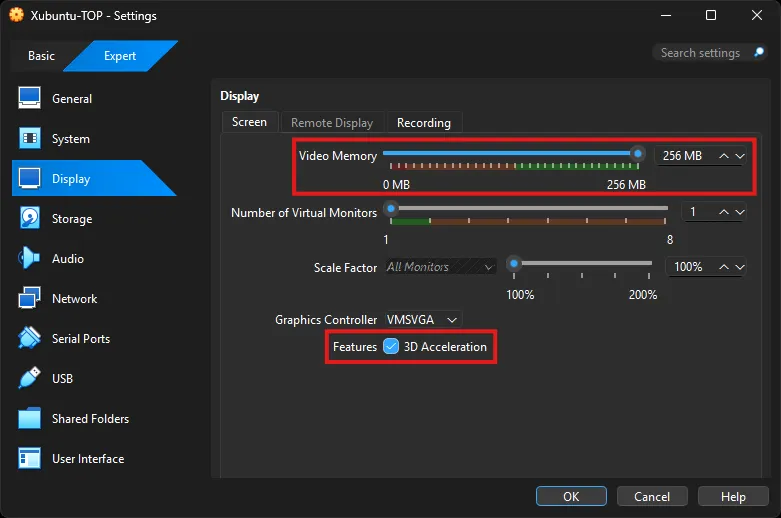
Task: Click the Display monitor icon in sidebar
Action: 29,178
